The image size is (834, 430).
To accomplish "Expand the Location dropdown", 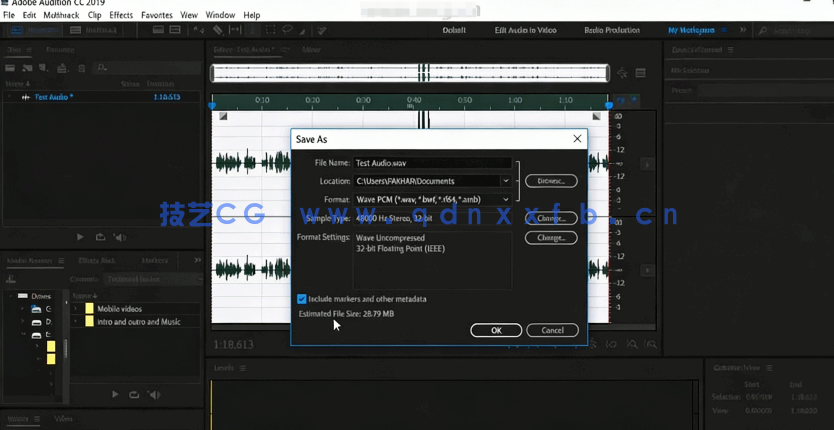I will (506, 181).
